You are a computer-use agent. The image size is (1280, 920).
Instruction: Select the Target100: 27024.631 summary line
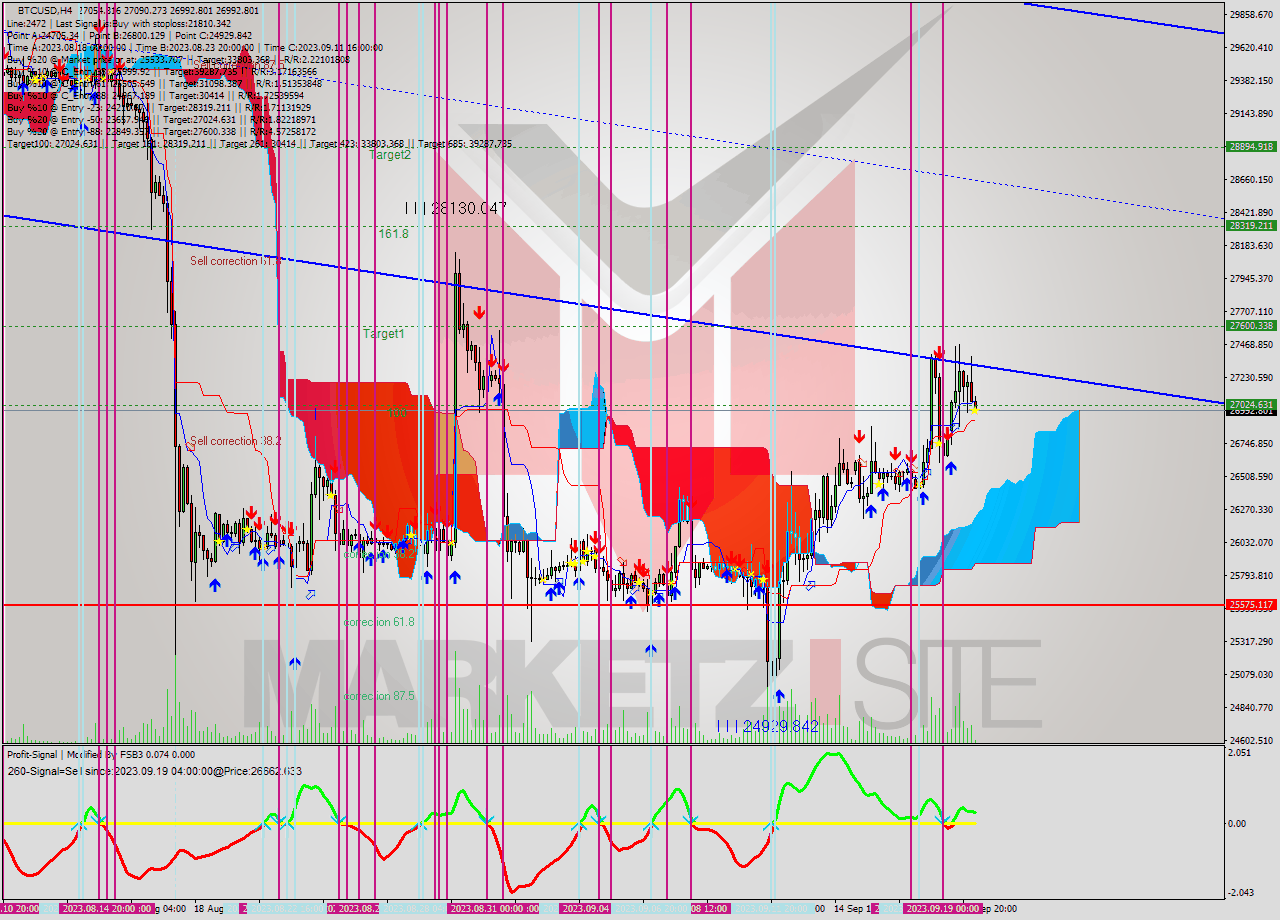point(259,144)
